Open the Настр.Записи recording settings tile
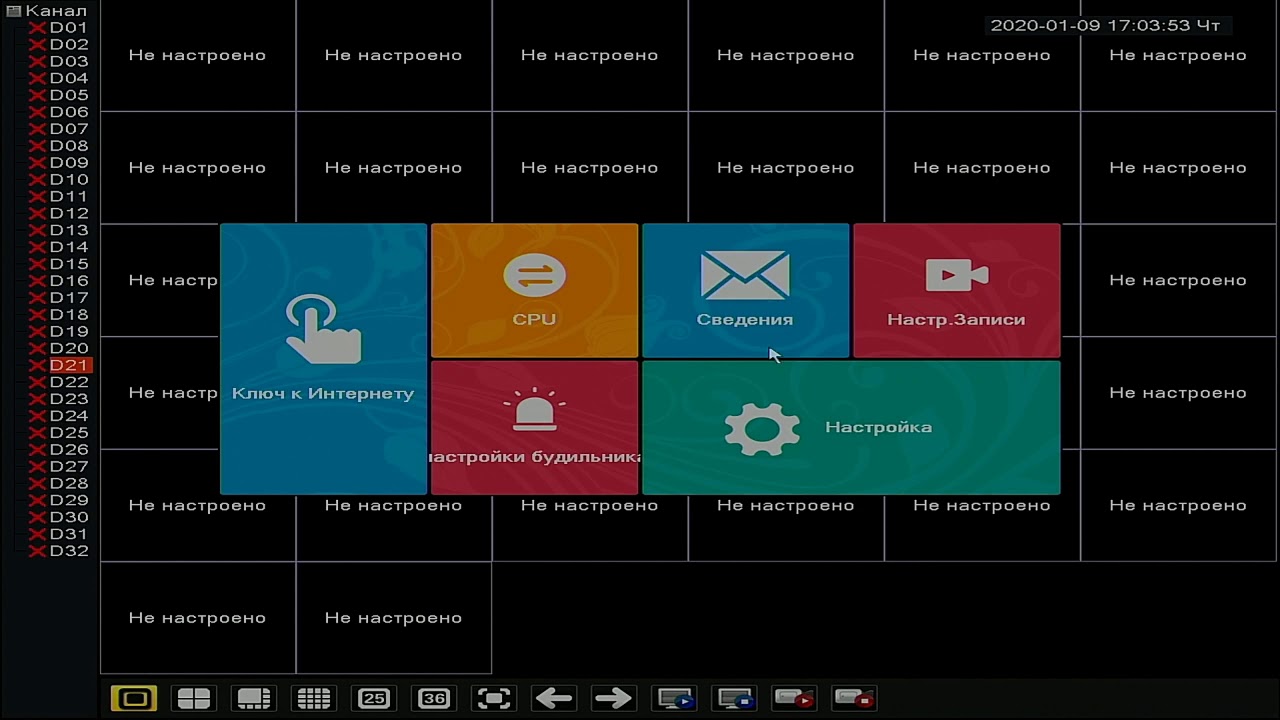 click(957, 291)
